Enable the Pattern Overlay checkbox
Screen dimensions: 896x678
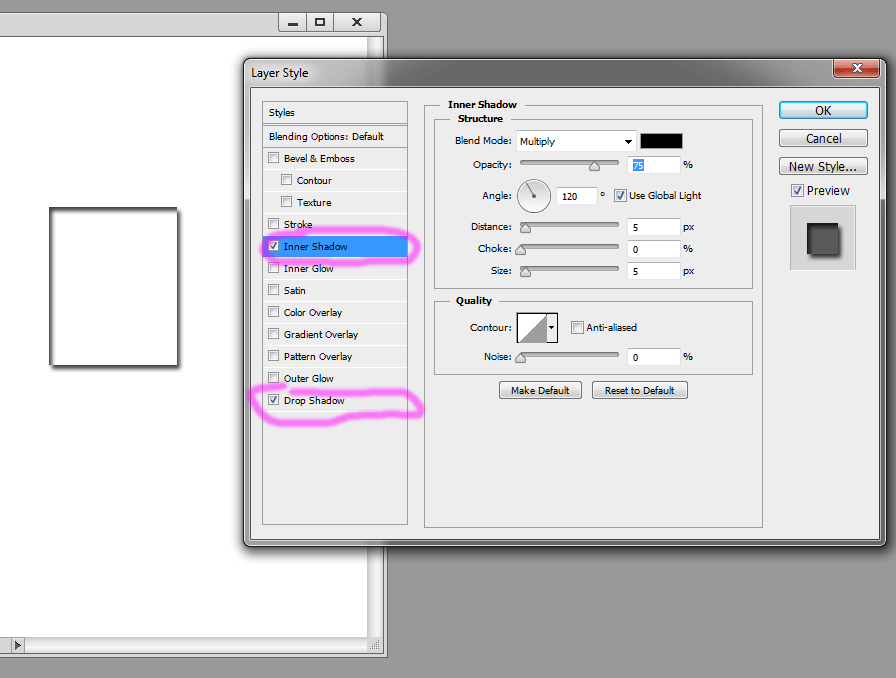coord(274,356)
